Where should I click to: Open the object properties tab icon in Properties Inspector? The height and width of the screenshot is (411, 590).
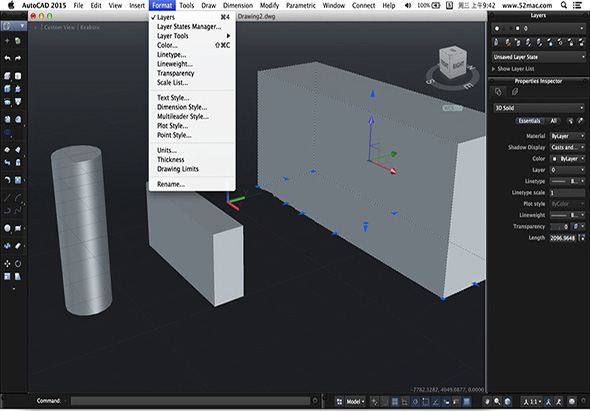coord(498,92)
